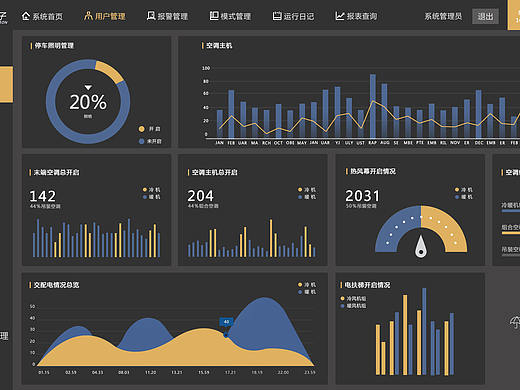
Task: Open the 报表查询 menu item
Action: pyautogui.click(x=356, y=16)
